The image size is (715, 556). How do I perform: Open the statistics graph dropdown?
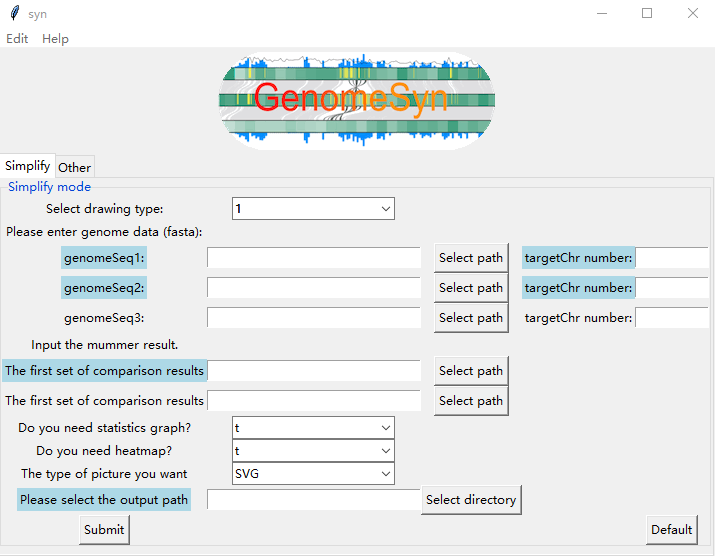(313, 428)
